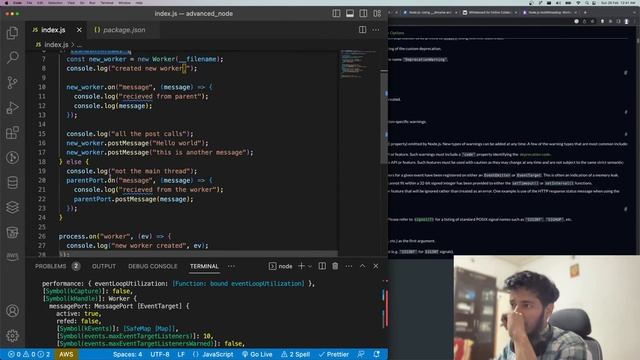Toggle secondary side bar layout icon
The width and height of the screenshot is (640, 360).
363,13
